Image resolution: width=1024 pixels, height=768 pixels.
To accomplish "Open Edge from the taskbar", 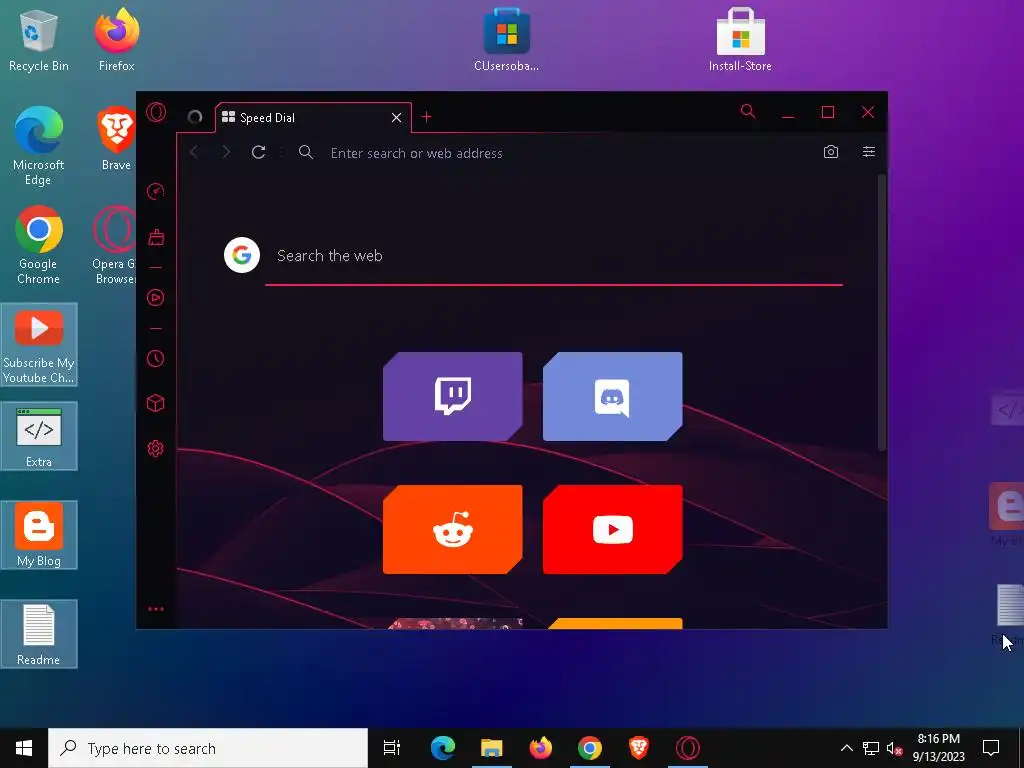I will tap(443, 748).
